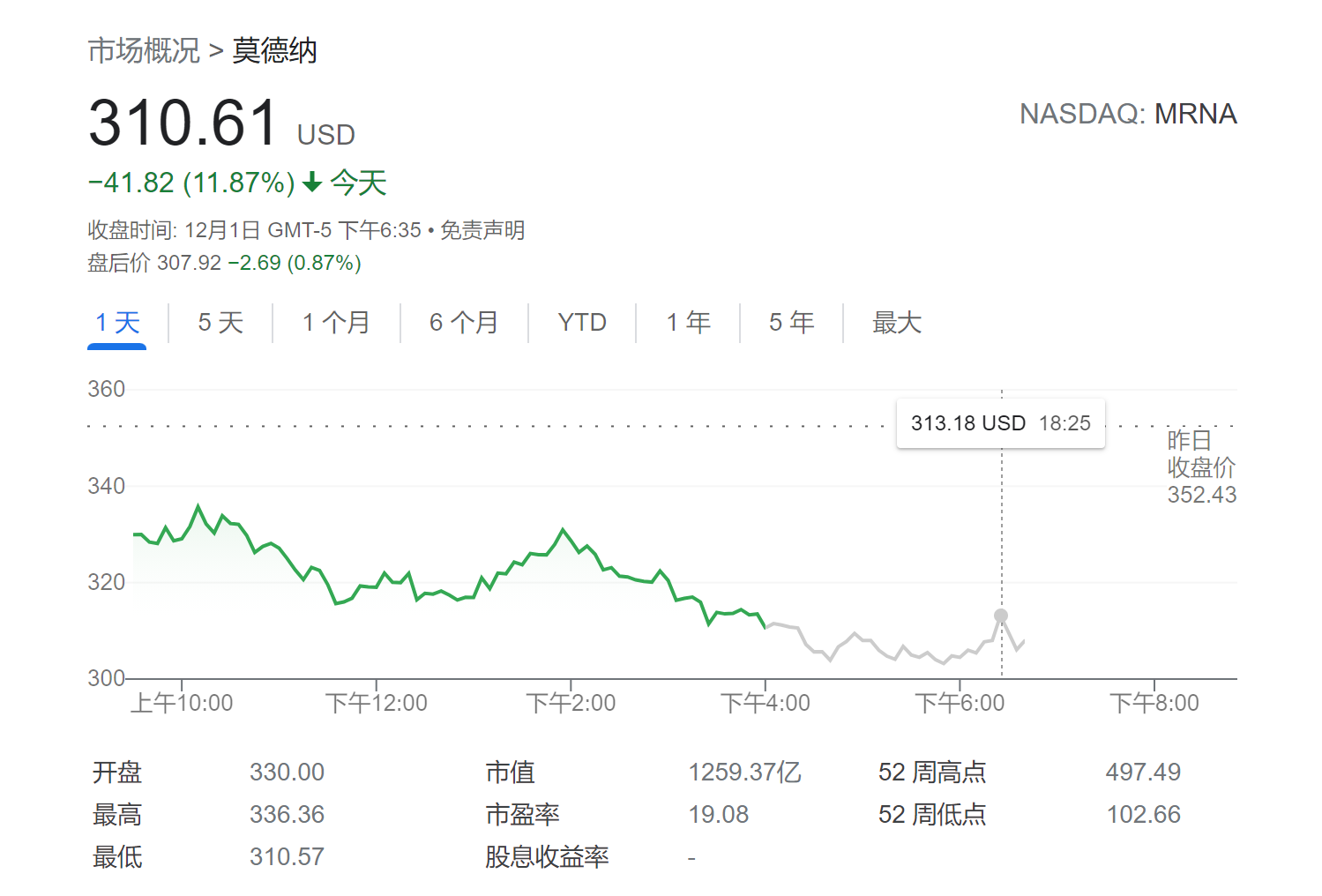Select the 最大 time range tab
The height and width of the screenshot is (896, 1322).
click(x=896, y=323)
